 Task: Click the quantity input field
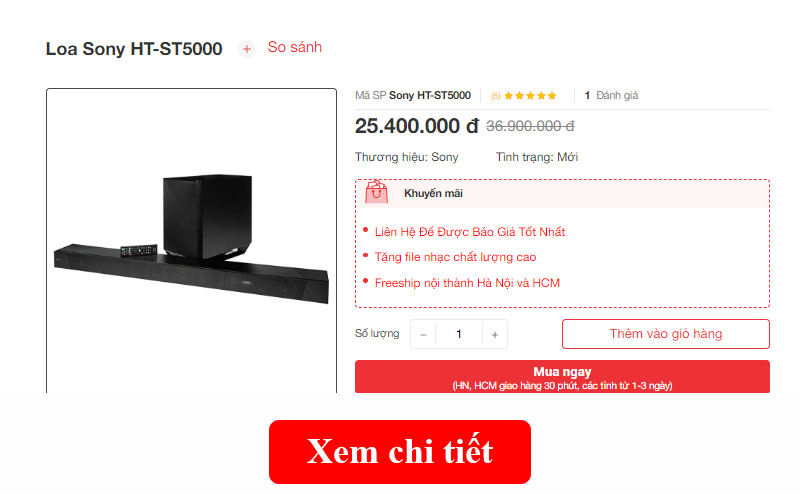(459, 334)
